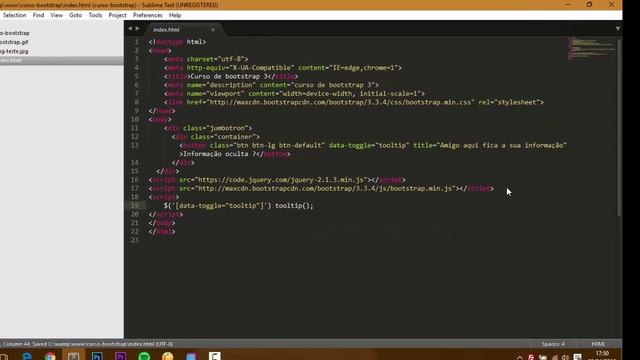The image size is (640, 360).
Task: Click the minimap code preview
Action: [x=591, y=48]
